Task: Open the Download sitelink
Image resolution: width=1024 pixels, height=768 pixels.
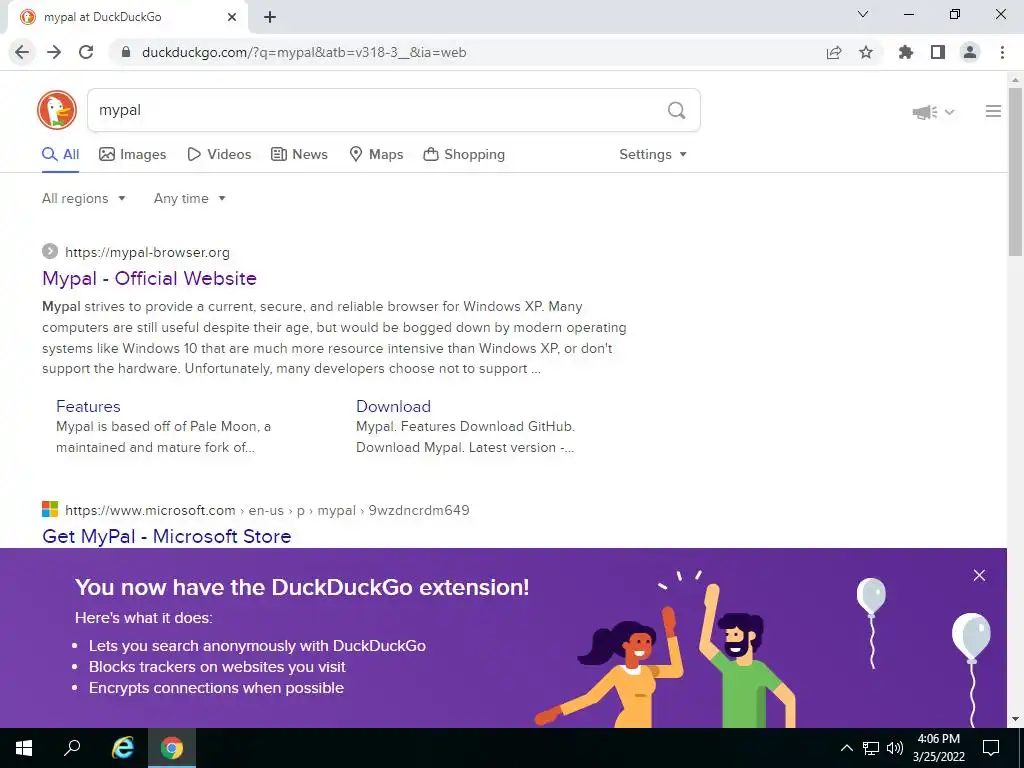Action: (393, 406)
